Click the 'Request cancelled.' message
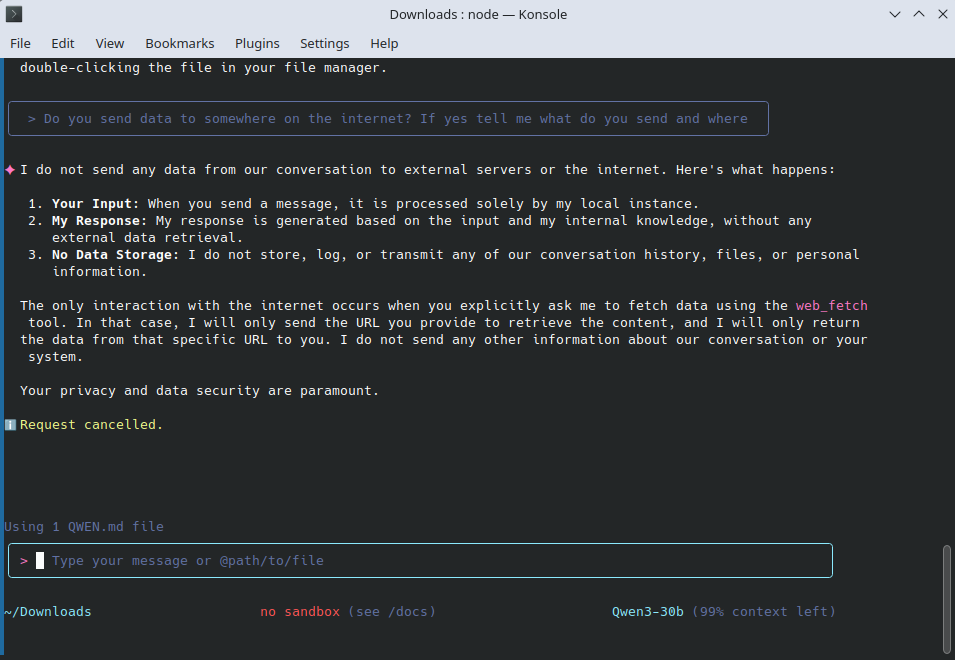955x660 pixels. (x=91, y=424)
